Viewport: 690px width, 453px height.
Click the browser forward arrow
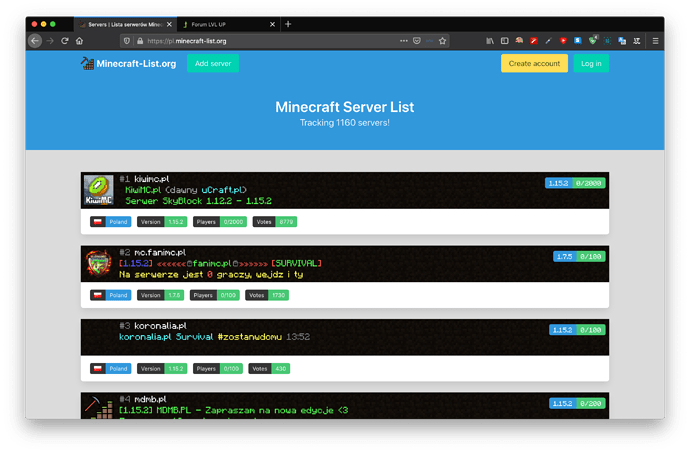point(50,41)
